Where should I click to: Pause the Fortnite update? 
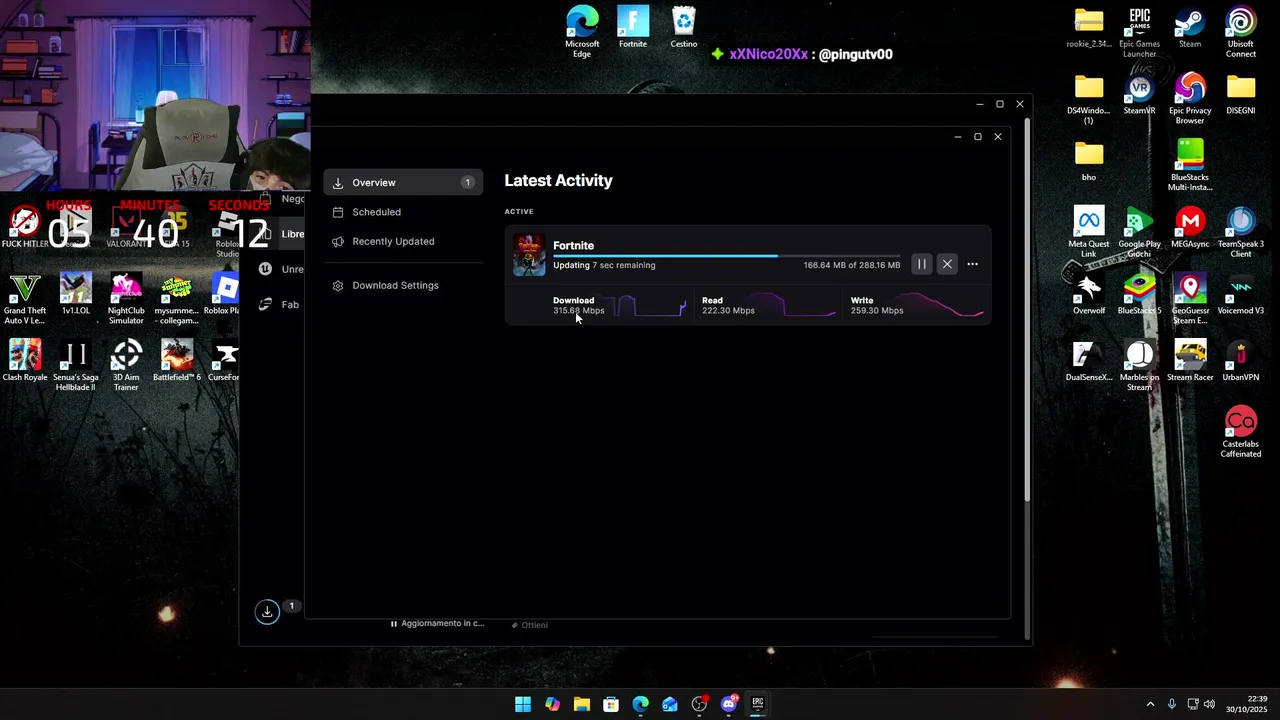point(921,264)
